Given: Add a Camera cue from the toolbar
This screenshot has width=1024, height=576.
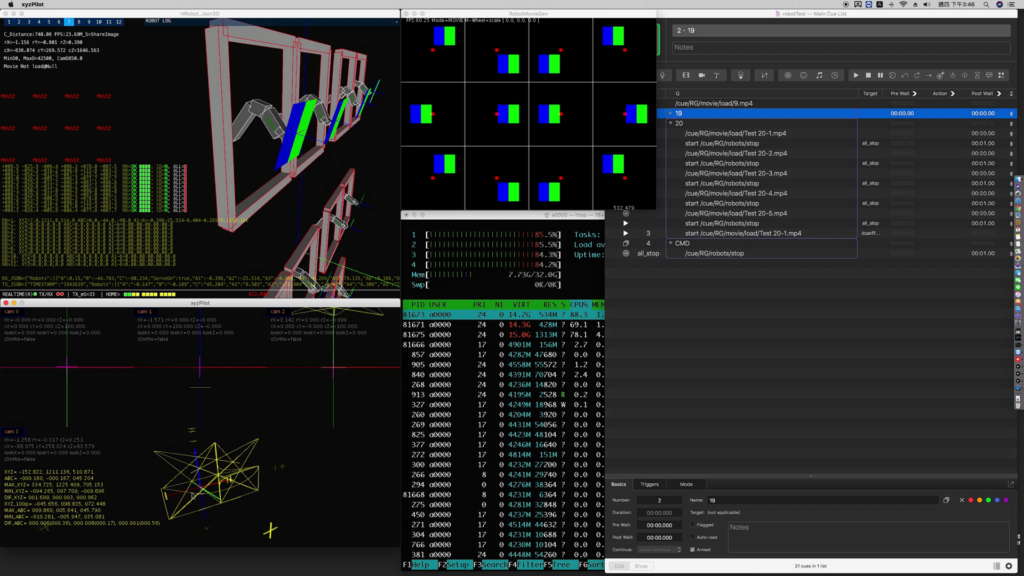Looking at the screenshot, I should [x=701, y=75].
